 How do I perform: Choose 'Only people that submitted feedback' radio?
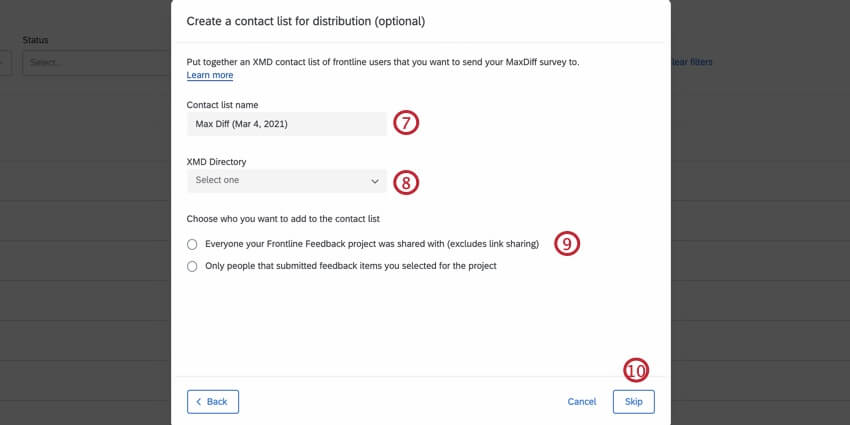[x=192, y=266]
